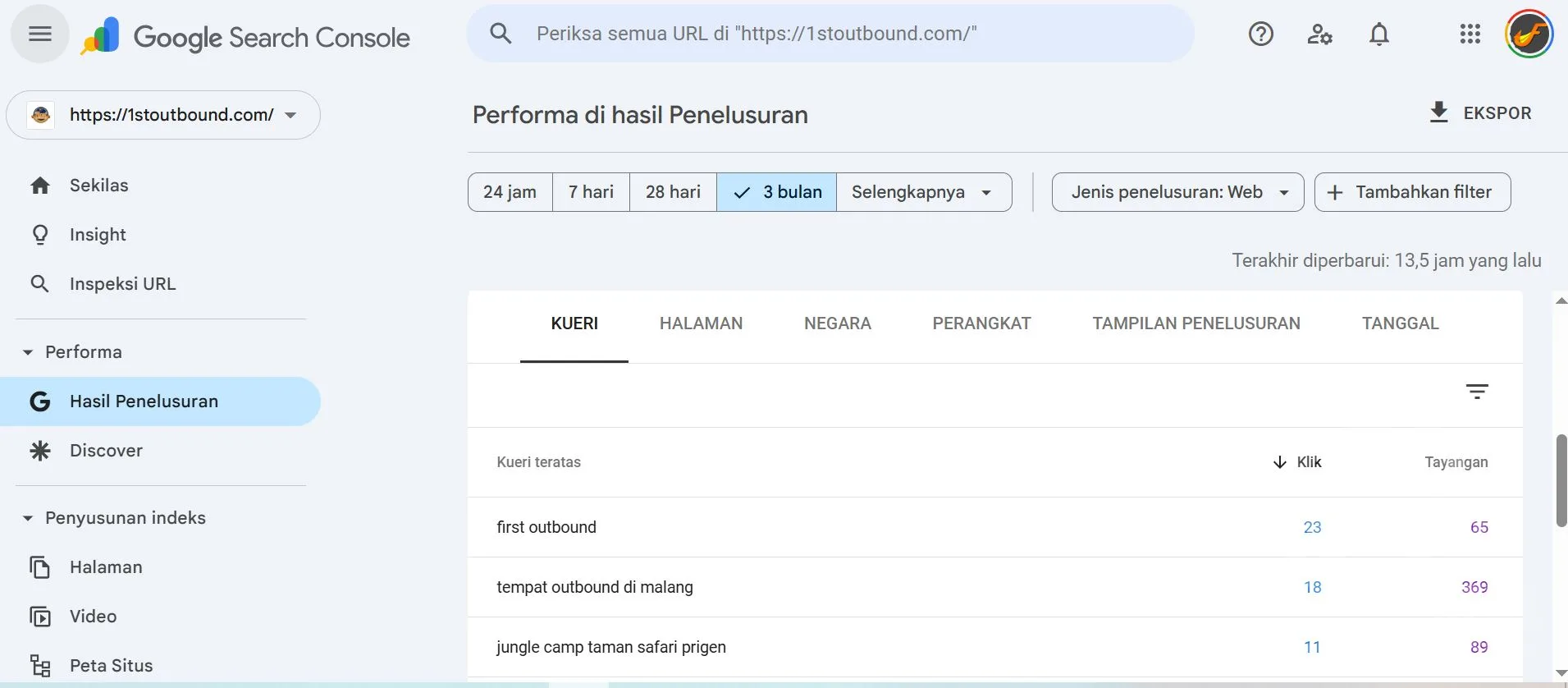
Task: Click the scrollbar up arrow
Action: click(x=1561, y=301)
